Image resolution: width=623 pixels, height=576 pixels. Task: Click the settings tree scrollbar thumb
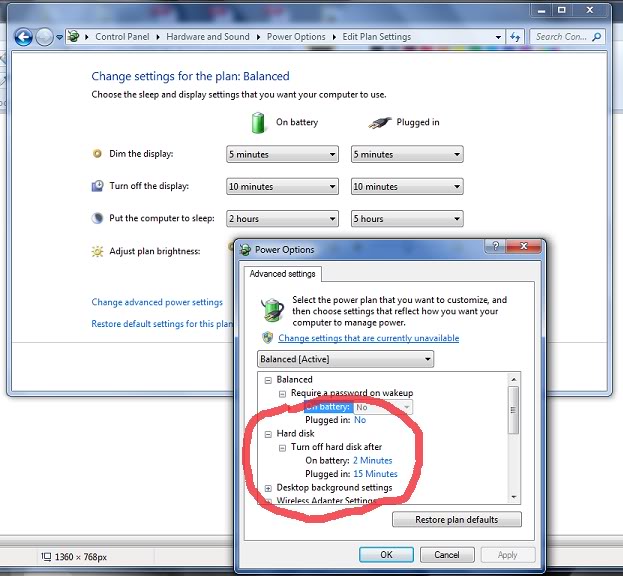click(514, 410)
